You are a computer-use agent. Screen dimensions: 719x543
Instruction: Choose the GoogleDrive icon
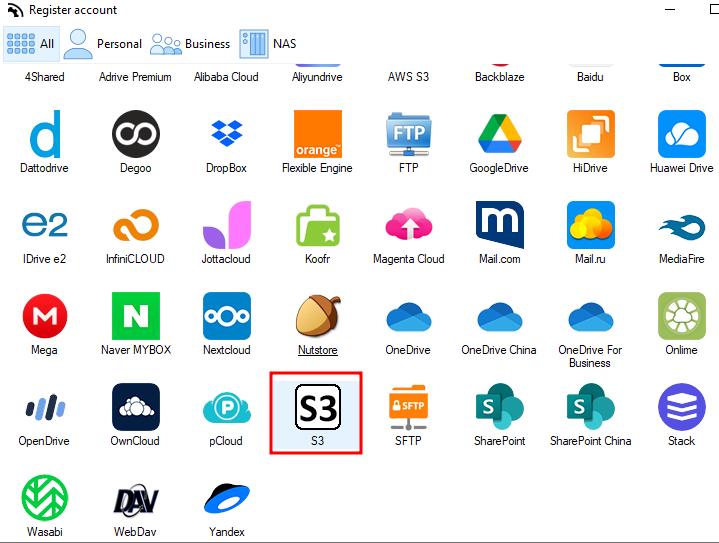tap(499, 133)
